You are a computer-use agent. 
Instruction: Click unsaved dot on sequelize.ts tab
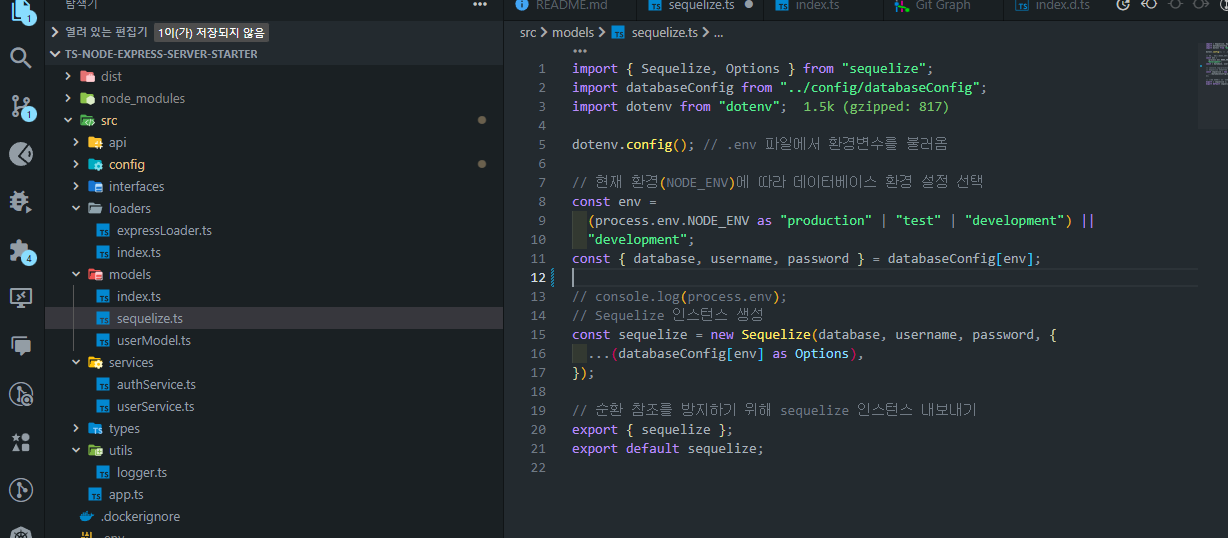pyautogui.click(x=748, y=5)
